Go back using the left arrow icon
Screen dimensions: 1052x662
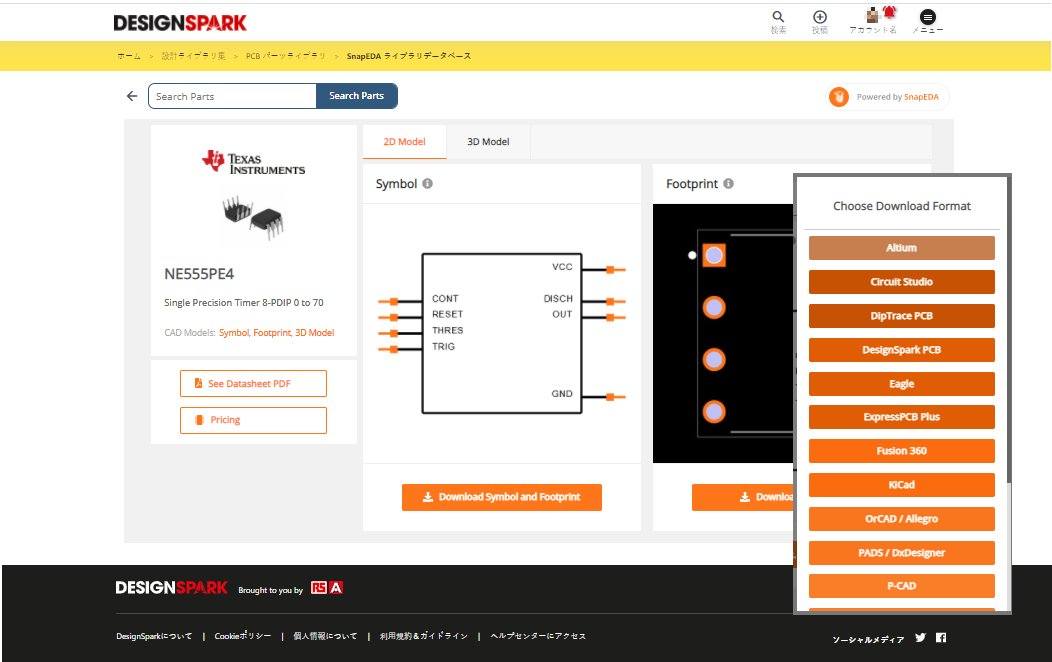point(132,96)
